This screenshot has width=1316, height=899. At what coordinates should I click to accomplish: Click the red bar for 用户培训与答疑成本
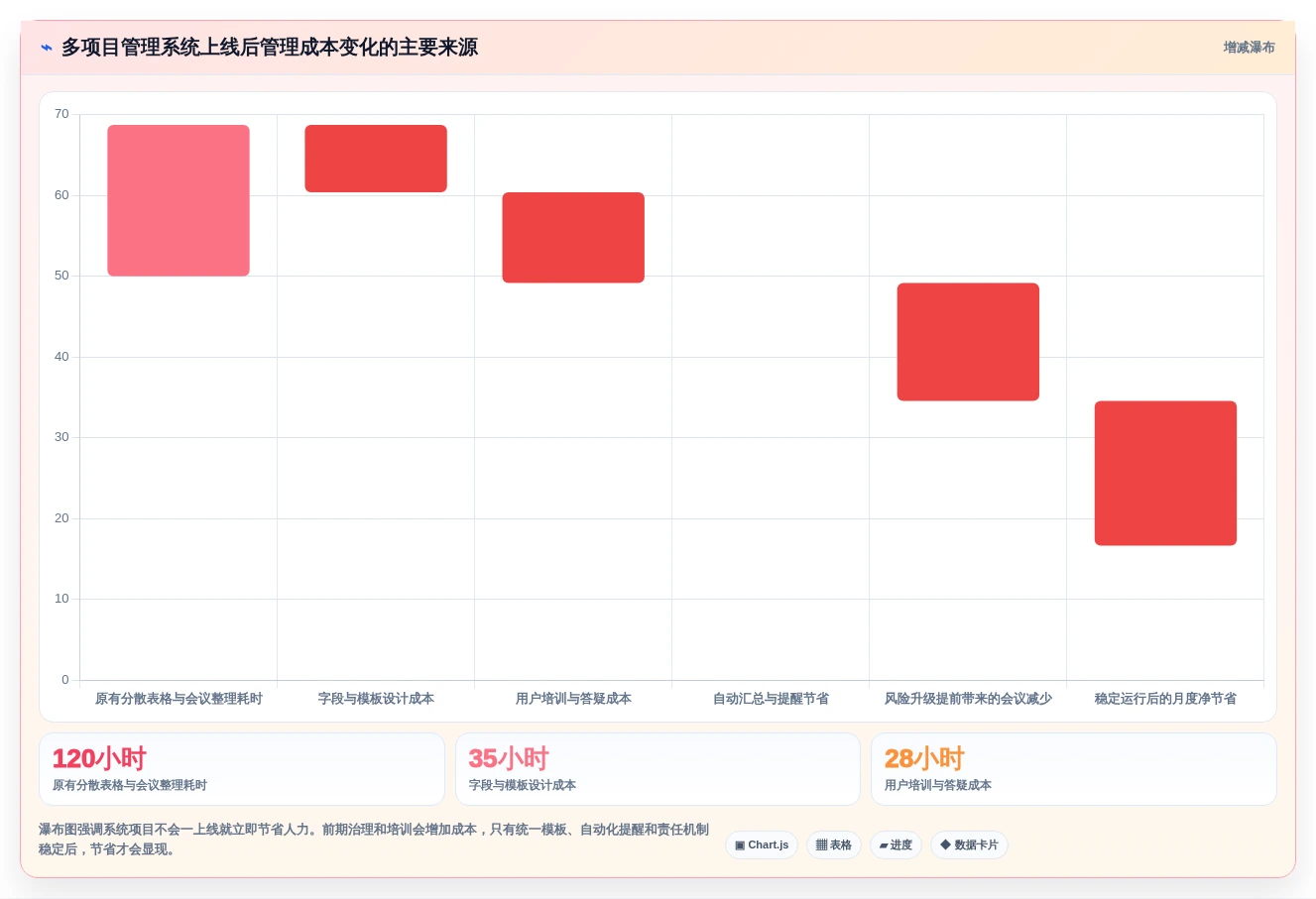click(573, 238)
